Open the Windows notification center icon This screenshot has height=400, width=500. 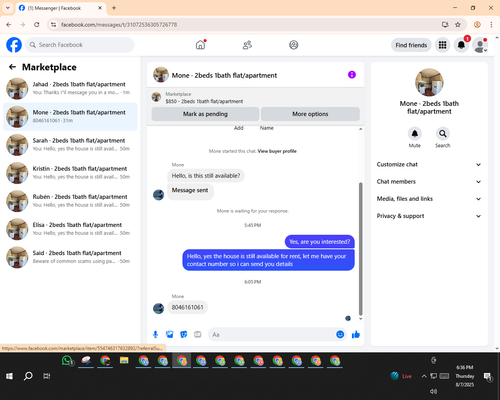click(x=487, y=376)
